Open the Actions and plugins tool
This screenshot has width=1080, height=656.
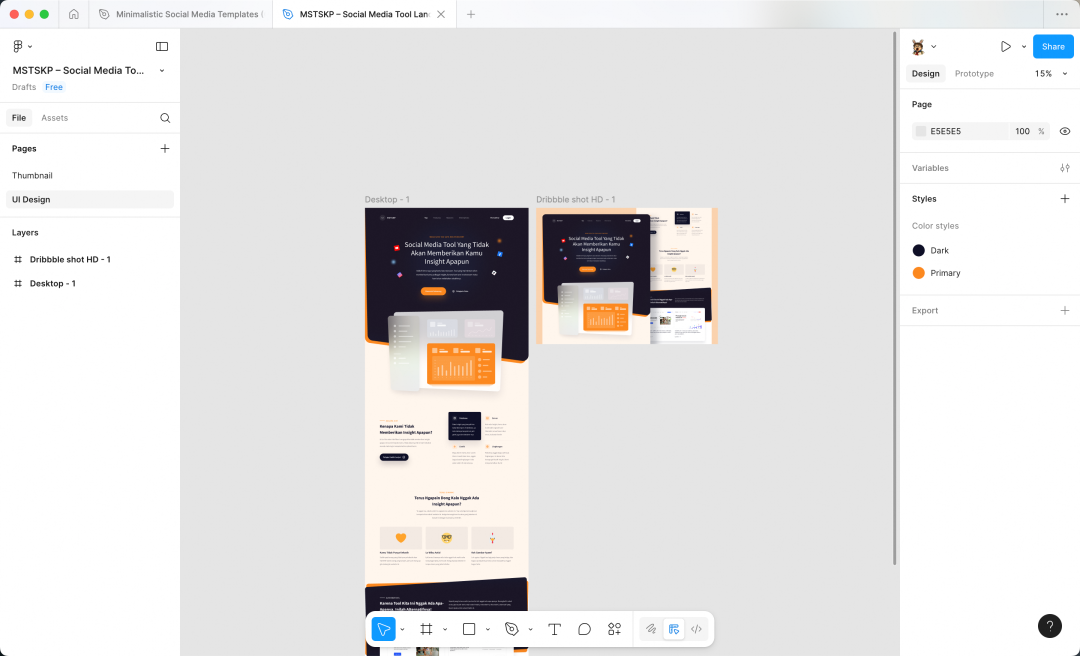(x=614, y=628)
